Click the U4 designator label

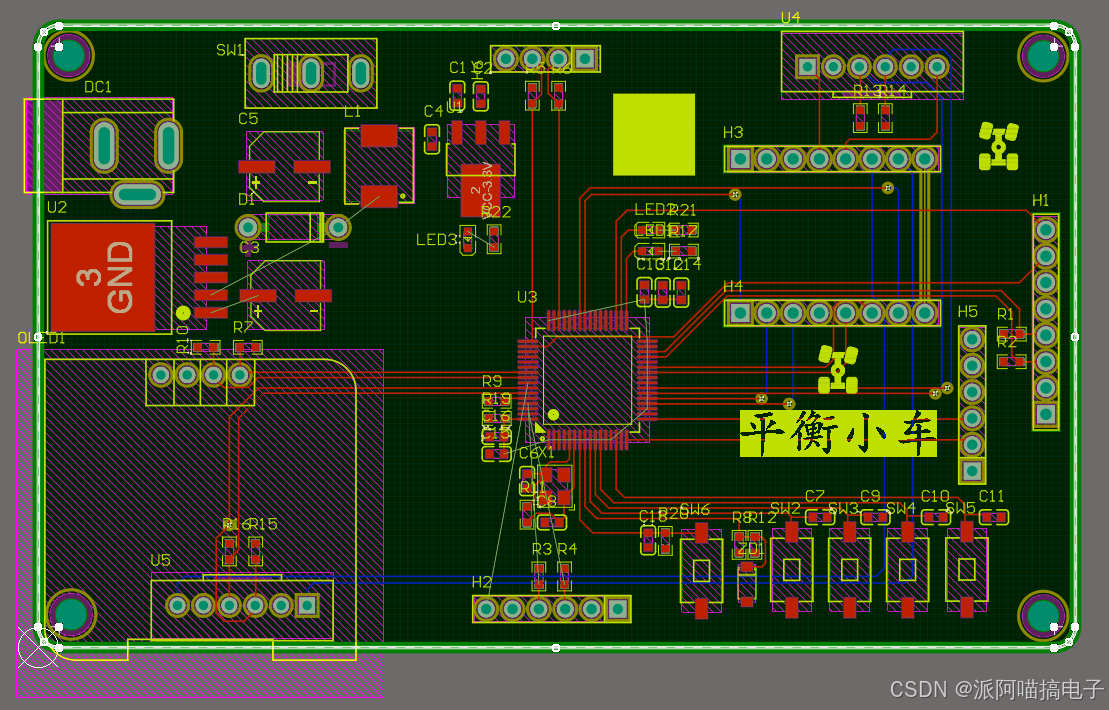(x=791, y=18)
